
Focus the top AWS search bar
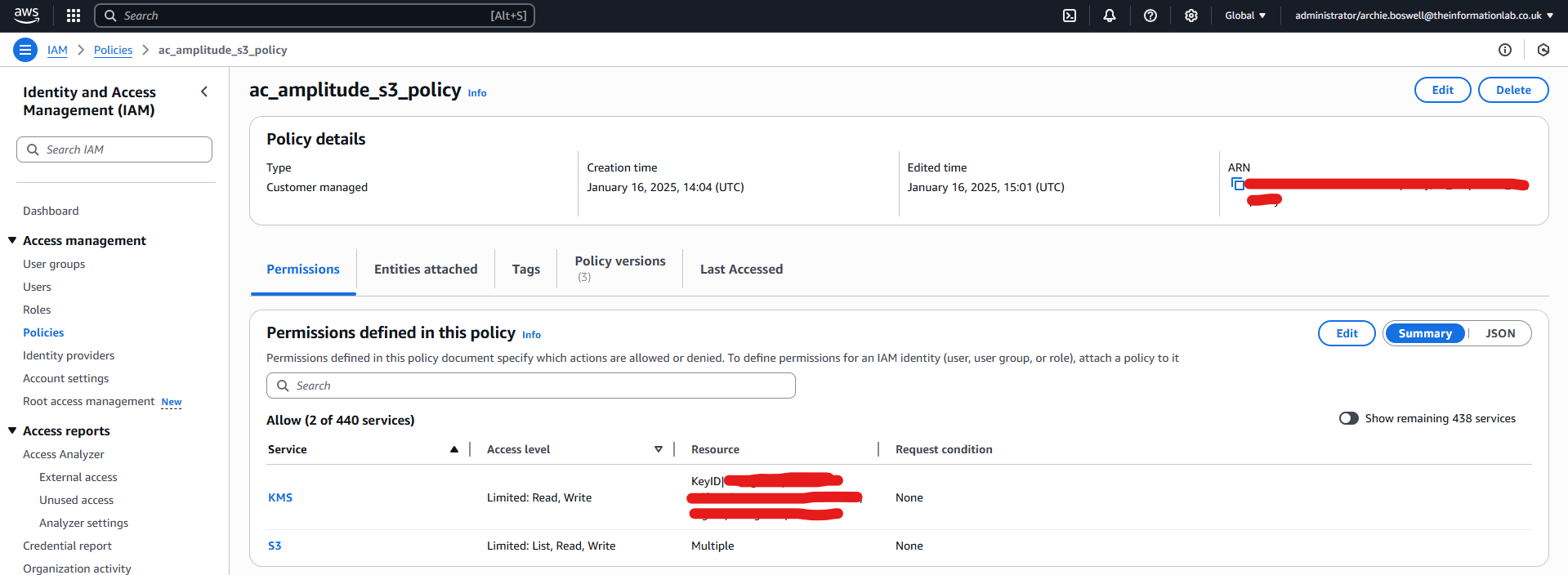click(x=315, y=16)
